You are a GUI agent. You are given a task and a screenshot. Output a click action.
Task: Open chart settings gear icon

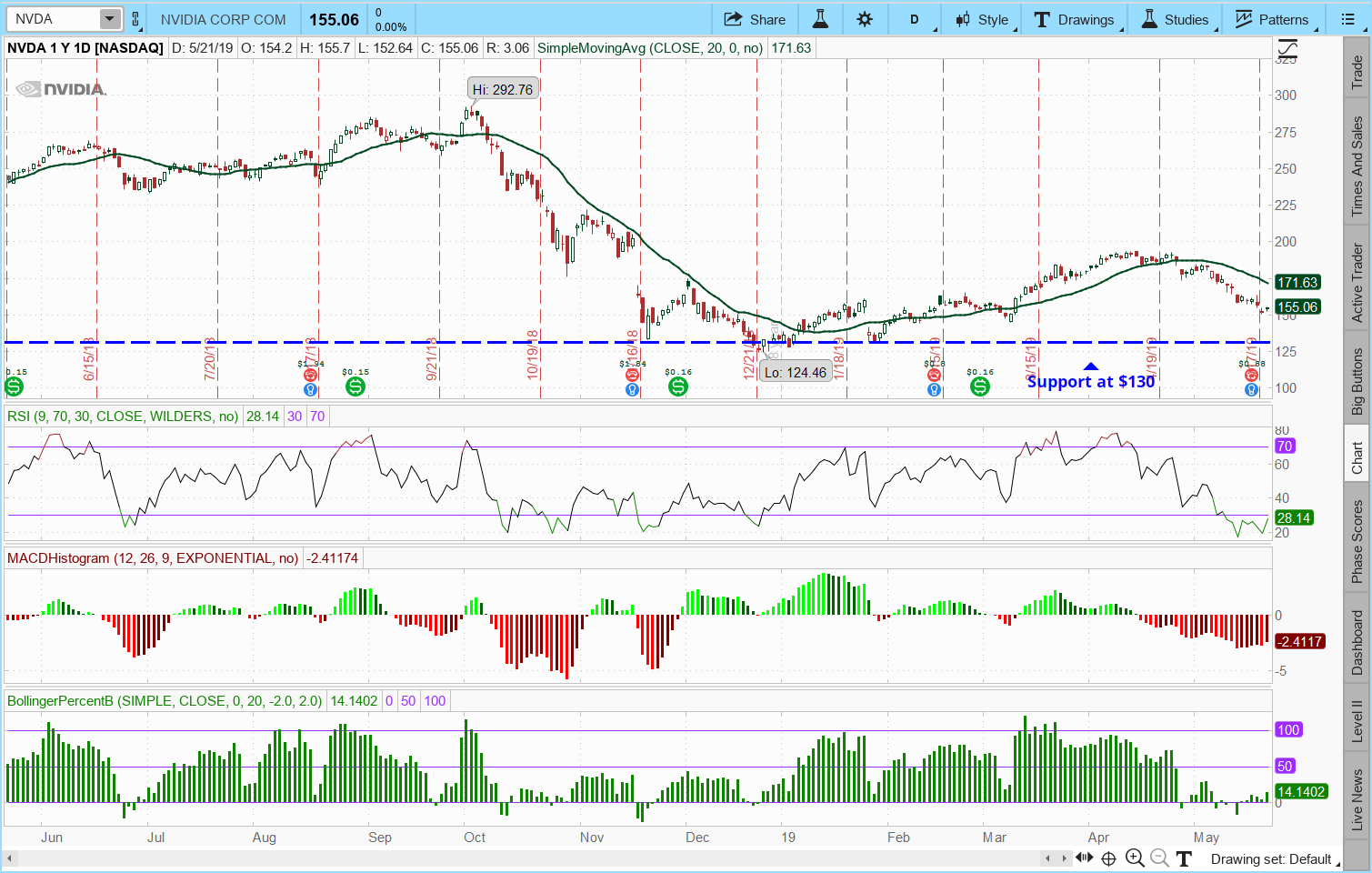click(x=865, y=19)
